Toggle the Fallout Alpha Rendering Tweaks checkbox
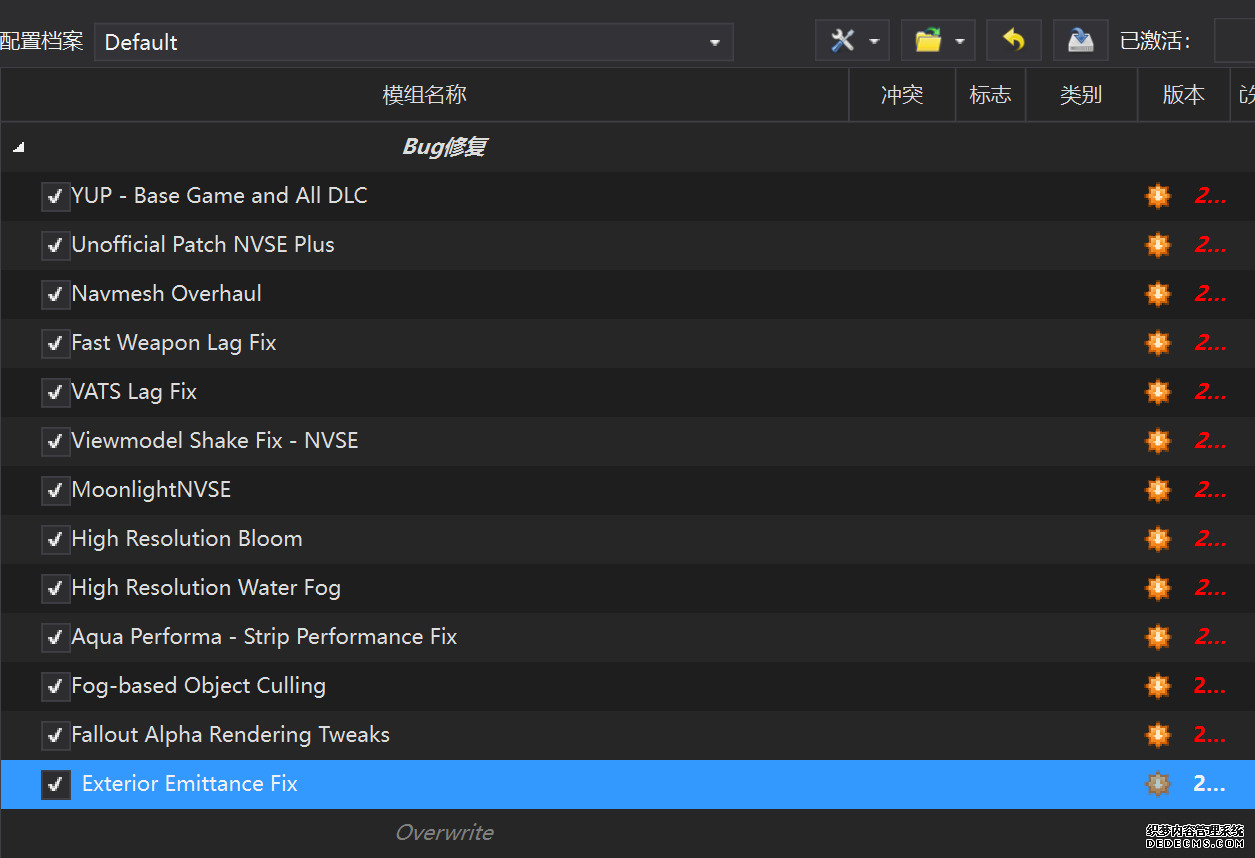Viewport: 1255px width, 858px height. click(x=55, y=736)
